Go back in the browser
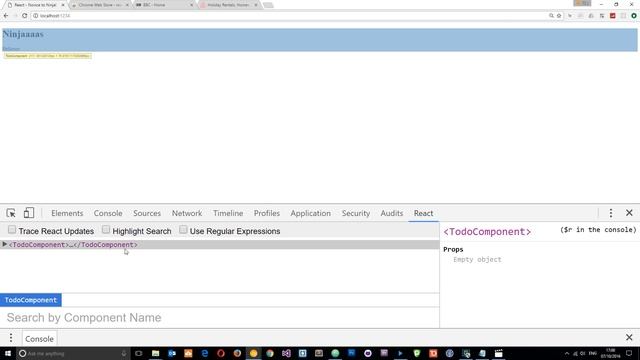 click(x=6, y=16)
